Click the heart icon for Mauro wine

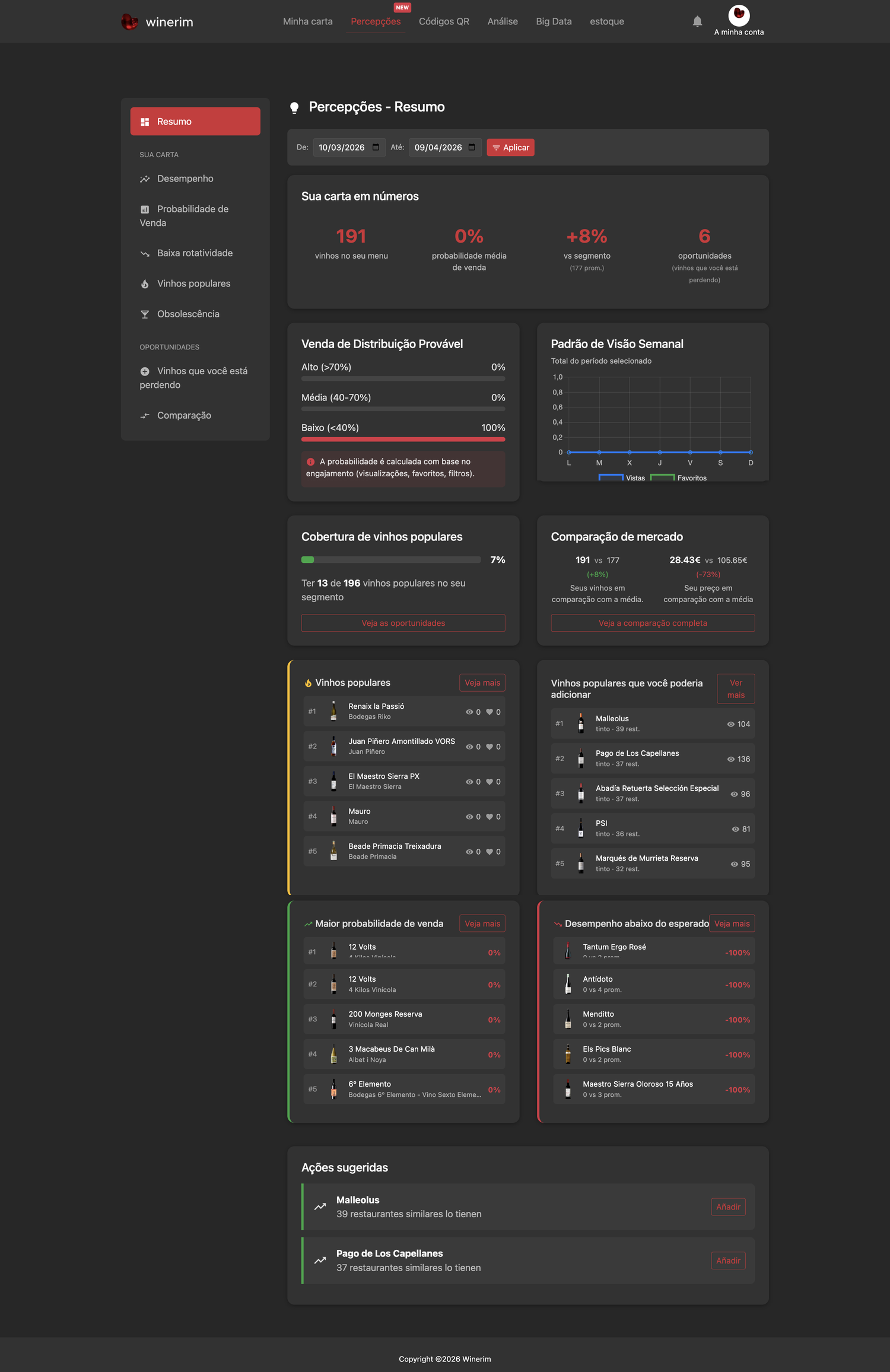coord(490,817)
